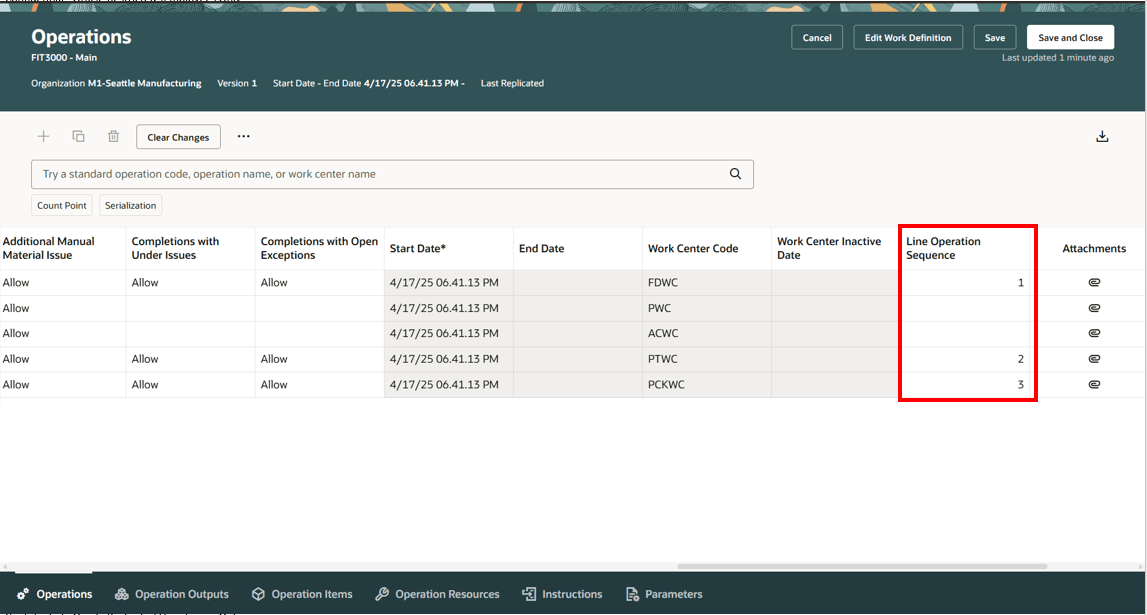Viewport: 1147px width, 615px height.
Task: Click M1-Seattle Manufacturing organization text
Action: (x=144, y=83)
